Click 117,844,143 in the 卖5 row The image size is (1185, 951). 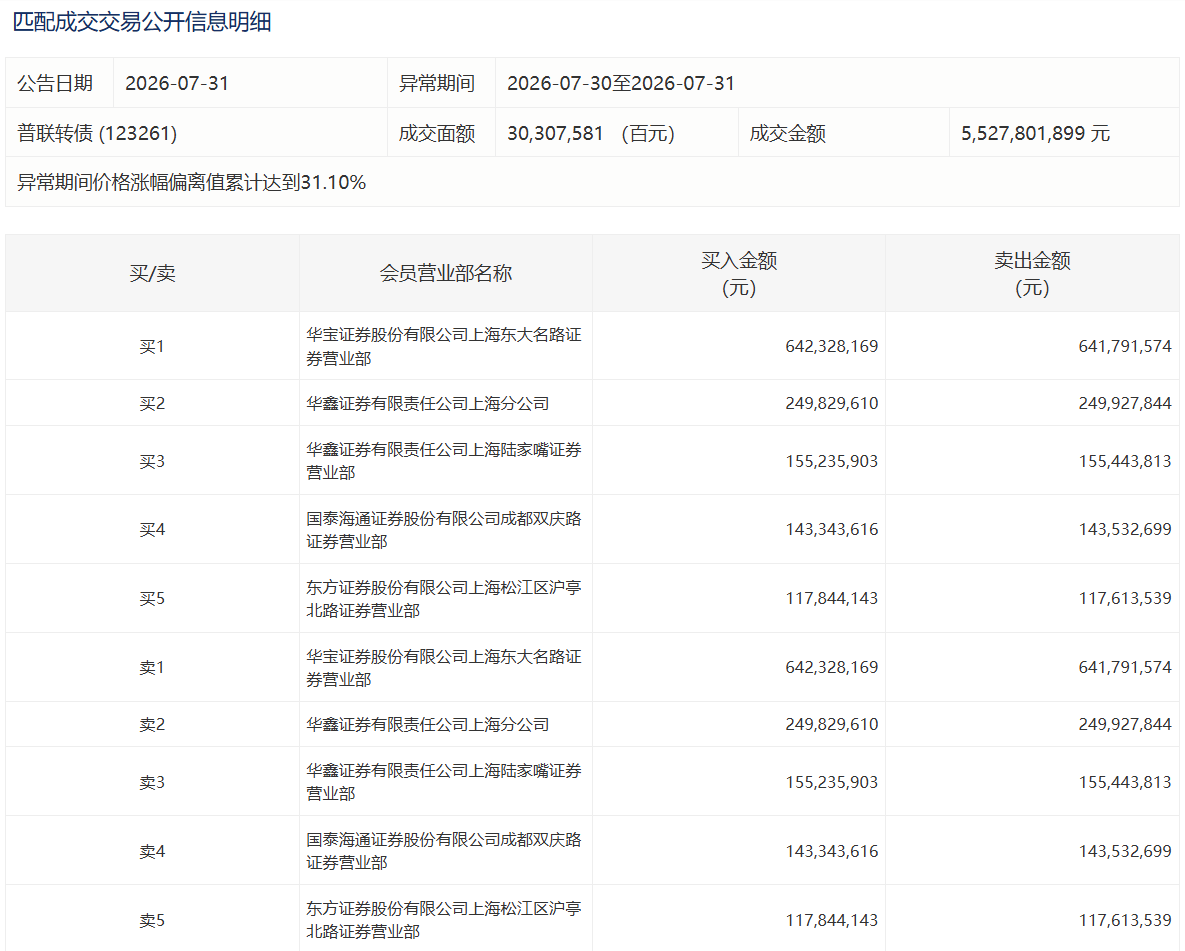pos(831,920)
